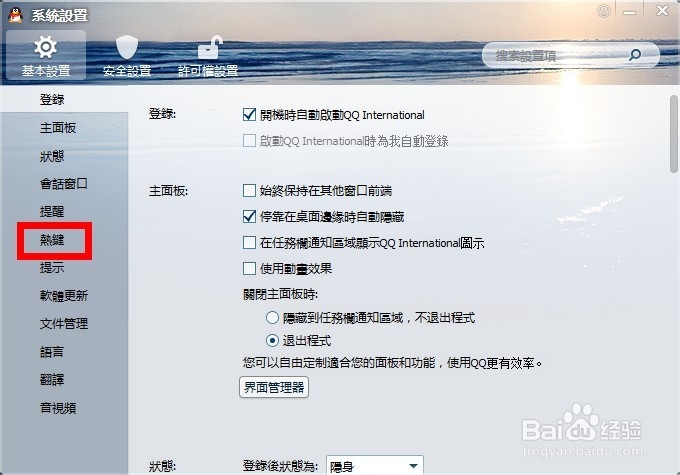Image resolution: width=680 pixels, height=475 pixels.
Task: Minimize the 系統設置 window
Action: 630,12
